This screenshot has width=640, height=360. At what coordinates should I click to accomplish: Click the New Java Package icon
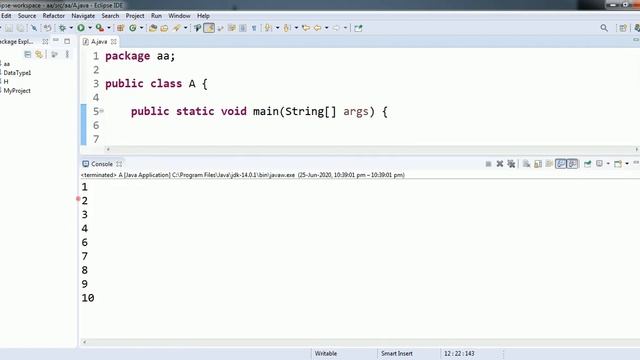click(120, 28)
